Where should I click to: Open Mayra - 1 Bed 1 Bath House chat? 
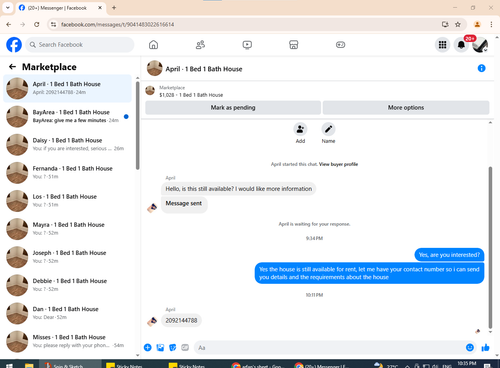pos(67,229)
